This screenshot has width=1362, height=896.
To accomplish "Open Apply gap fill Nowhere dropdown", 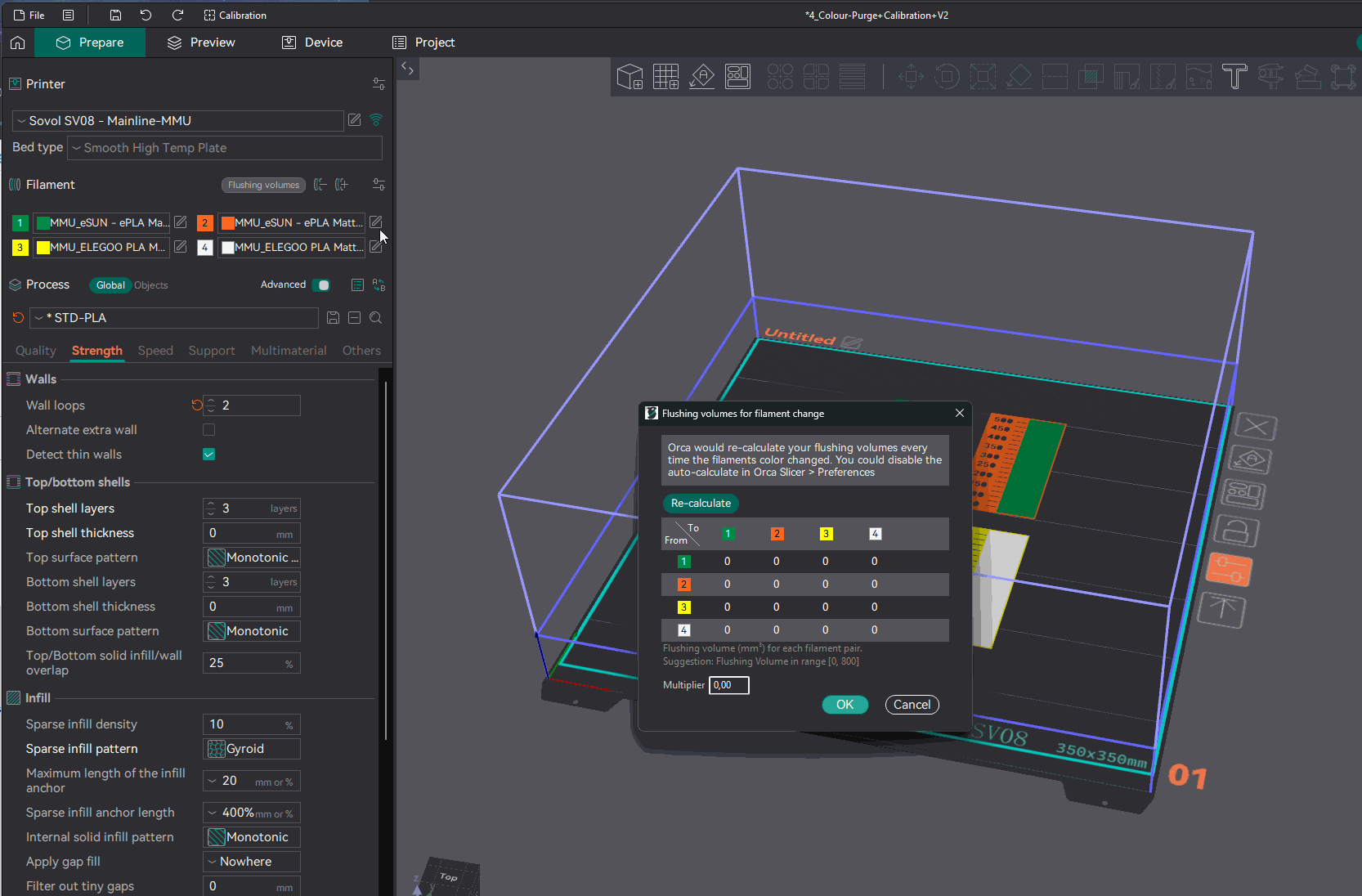I will coord(252,862).
